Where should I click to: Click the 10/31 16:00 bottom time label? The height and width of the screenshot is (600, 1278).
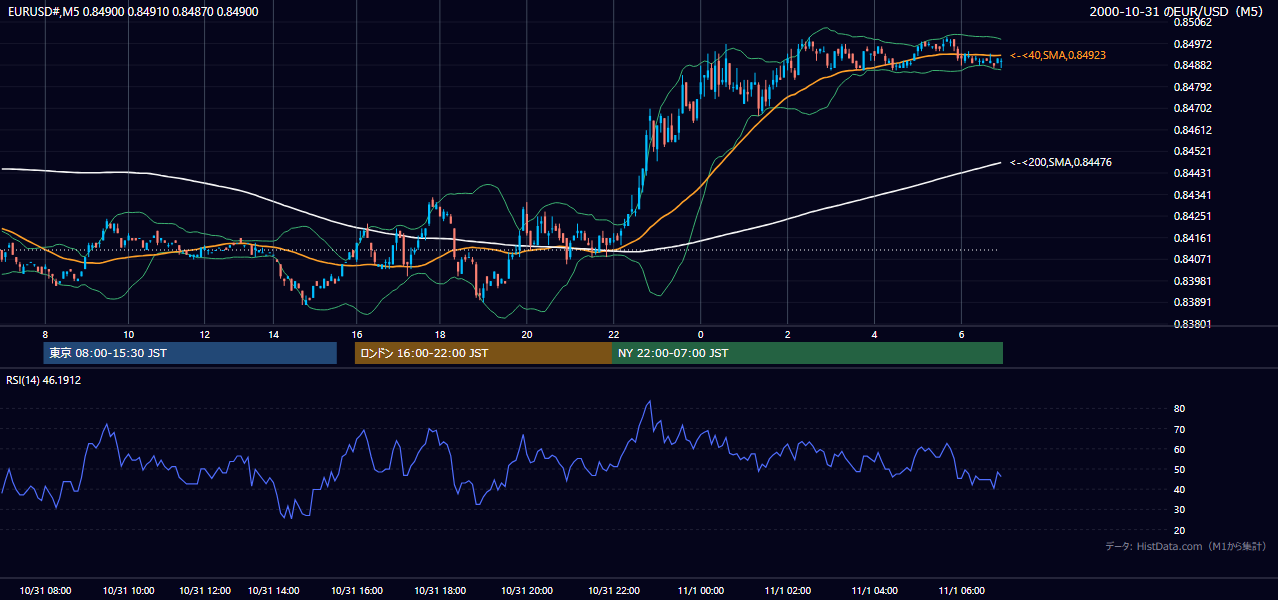click(x=357, y=591)
